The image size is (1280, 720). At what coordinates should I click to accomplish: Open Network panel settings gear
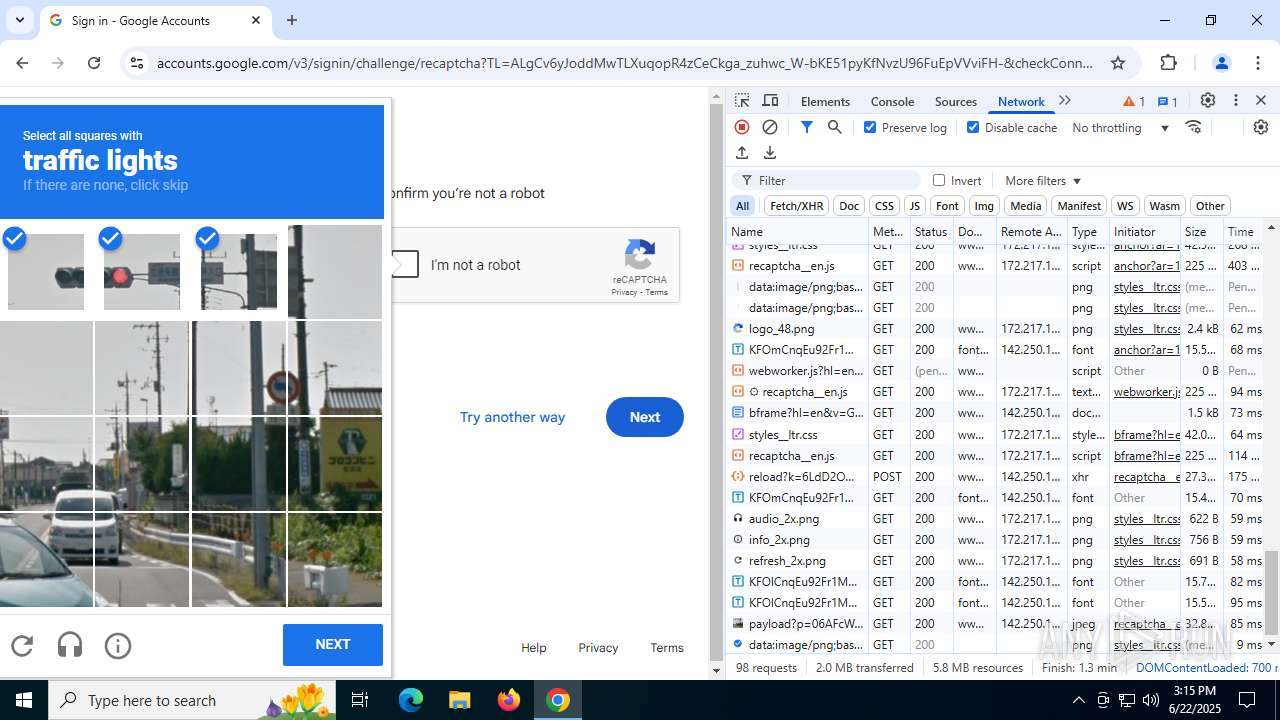(x=1261, y=127)
